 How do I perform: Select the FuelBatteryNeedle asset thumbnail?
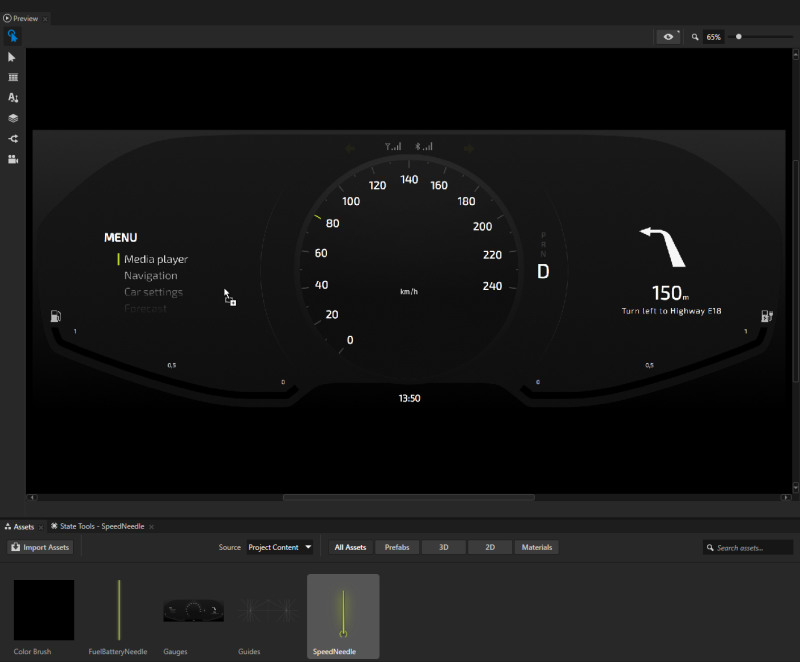click(118, 610)
